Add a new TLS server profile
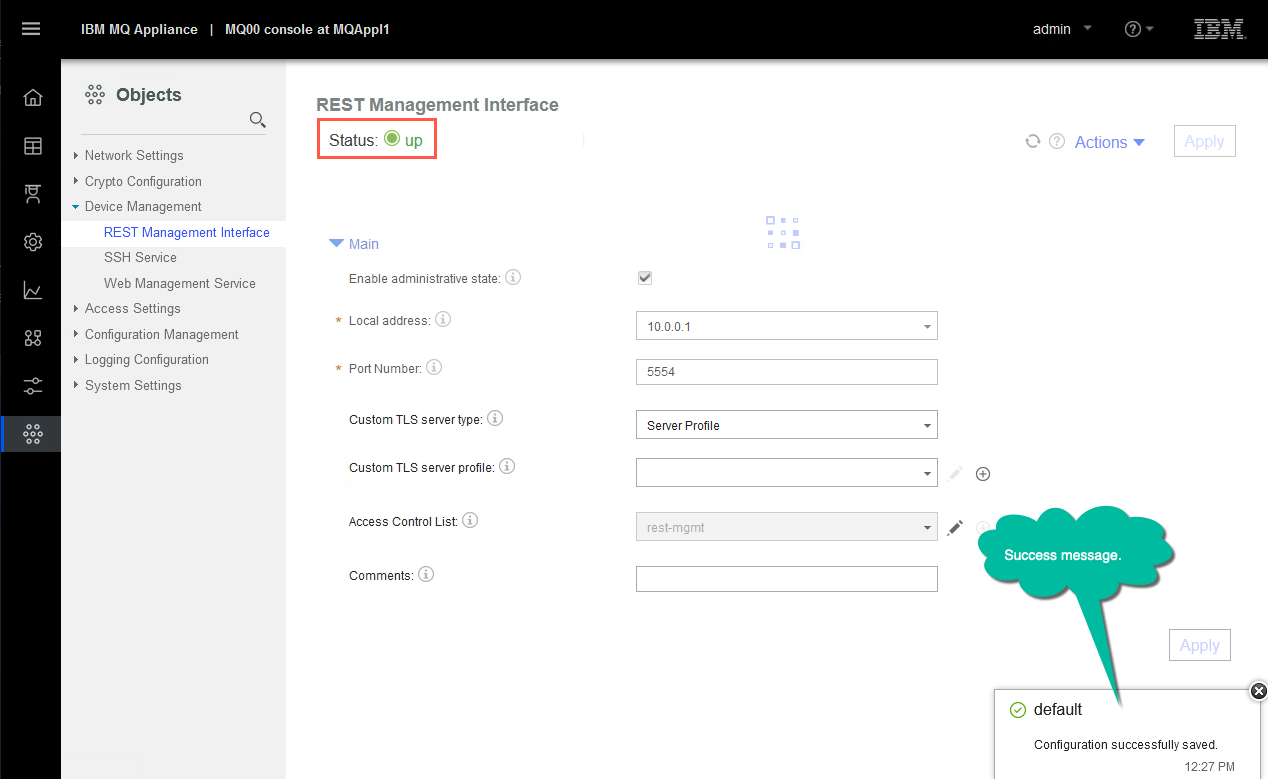 (x=983, y=474)
